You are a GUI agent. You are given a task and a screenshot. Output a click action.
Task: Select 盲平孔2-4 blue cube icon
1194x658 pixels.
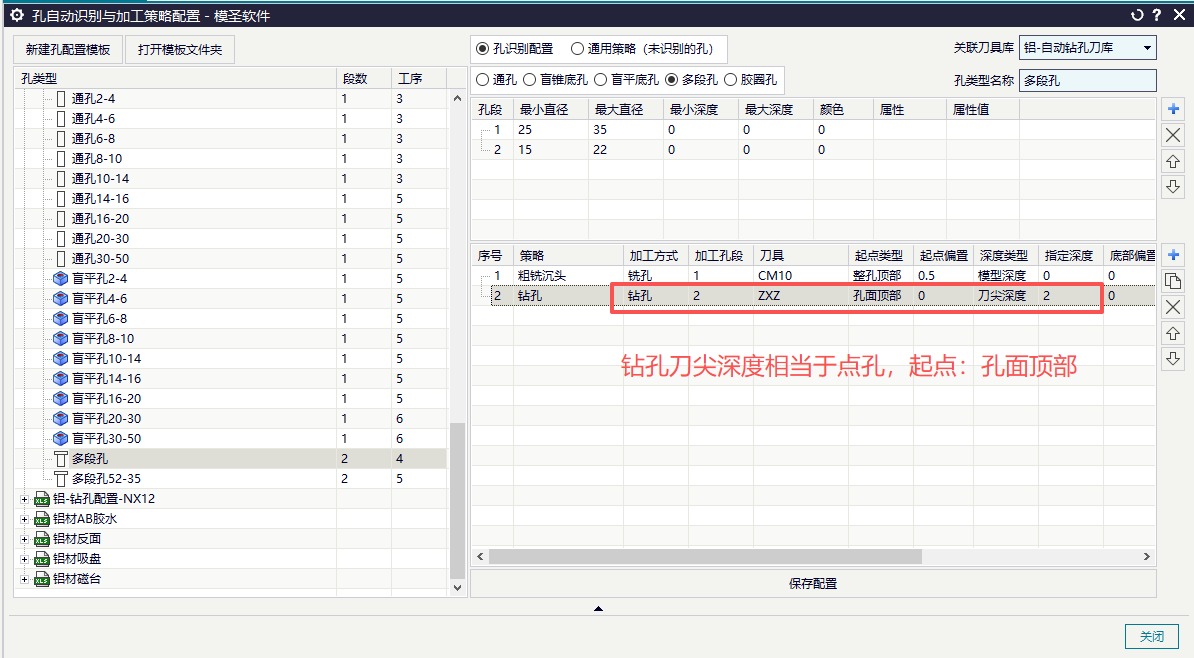[x=61, y=279]
